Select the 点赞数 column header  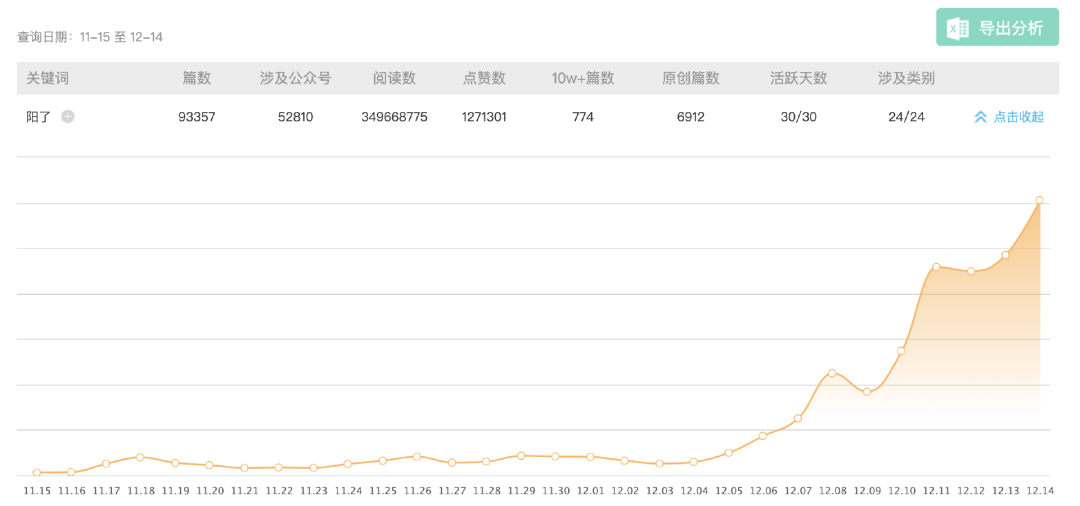pos(484,78)
